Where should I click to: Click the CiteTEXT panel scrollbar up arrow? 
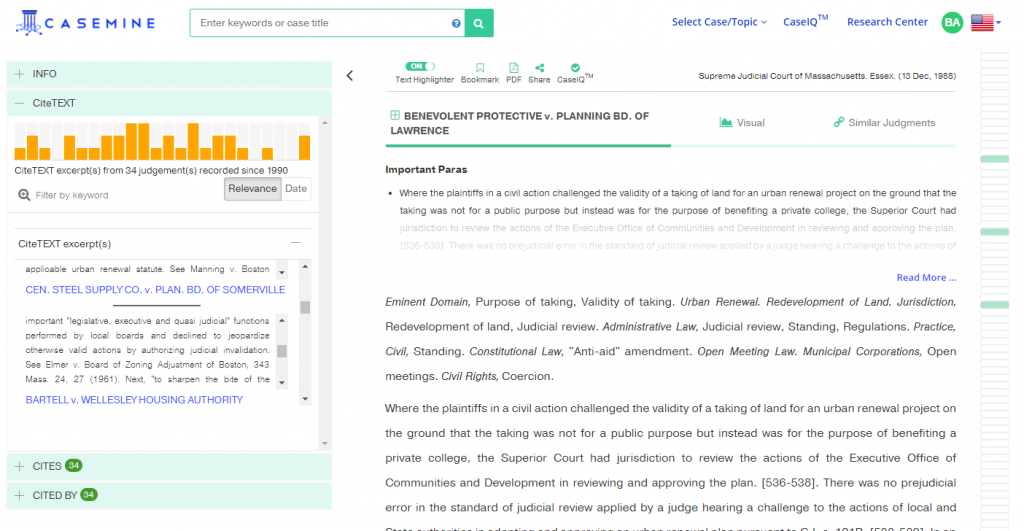point(325,123)
